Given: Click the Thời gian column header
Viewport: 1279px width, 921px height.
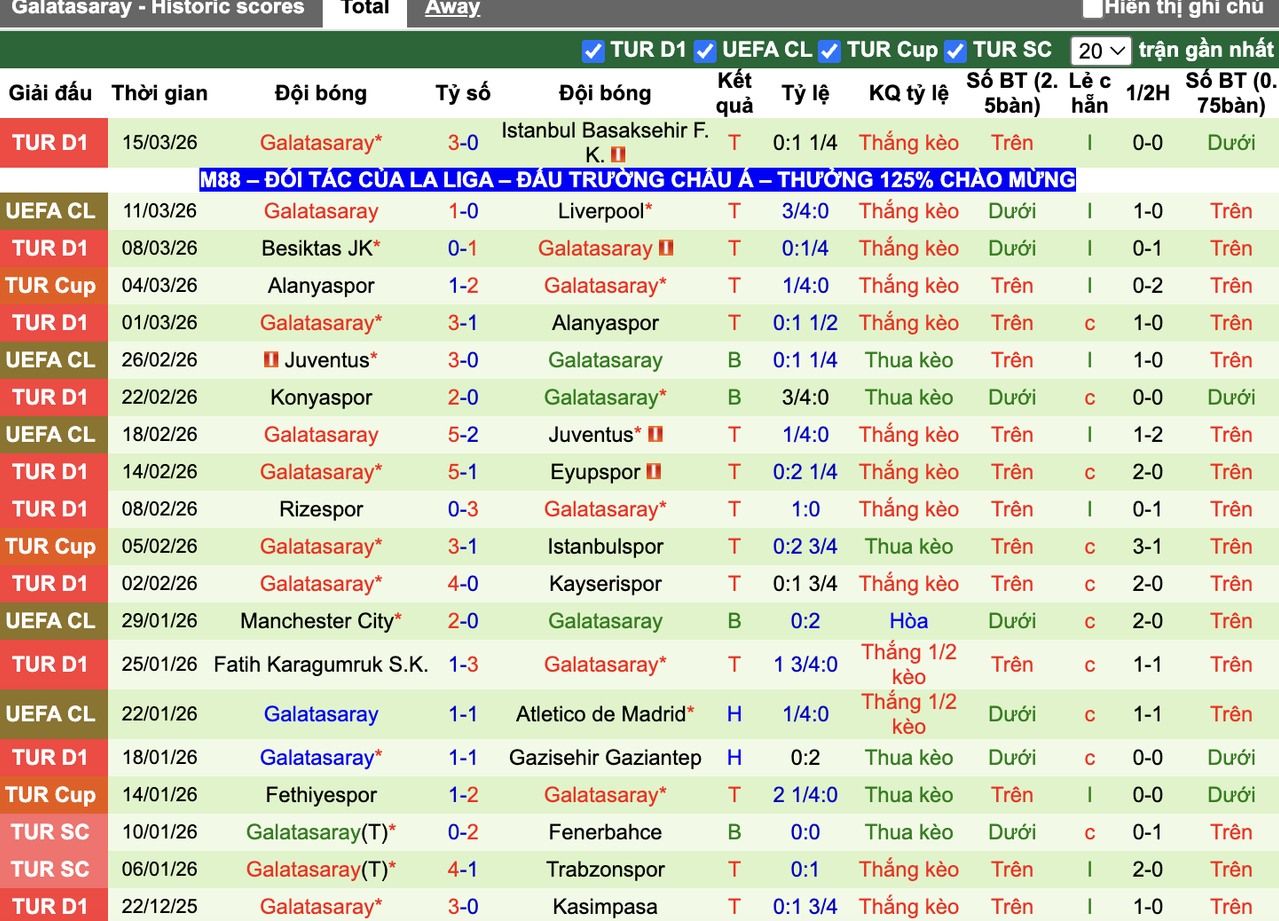Looking at the screenshot, I should 160,93.
